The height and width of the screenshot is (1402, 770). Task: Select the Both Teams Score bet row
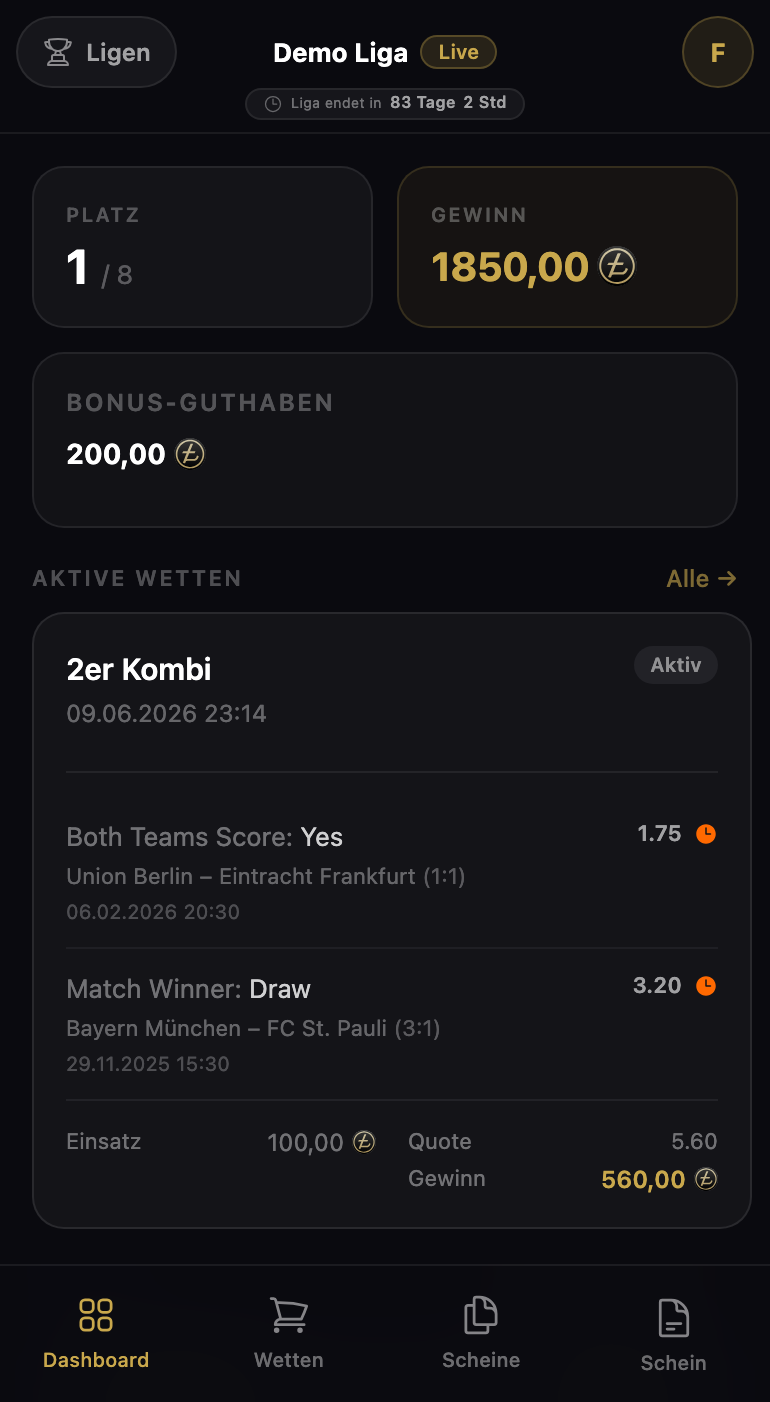point(392,873)
